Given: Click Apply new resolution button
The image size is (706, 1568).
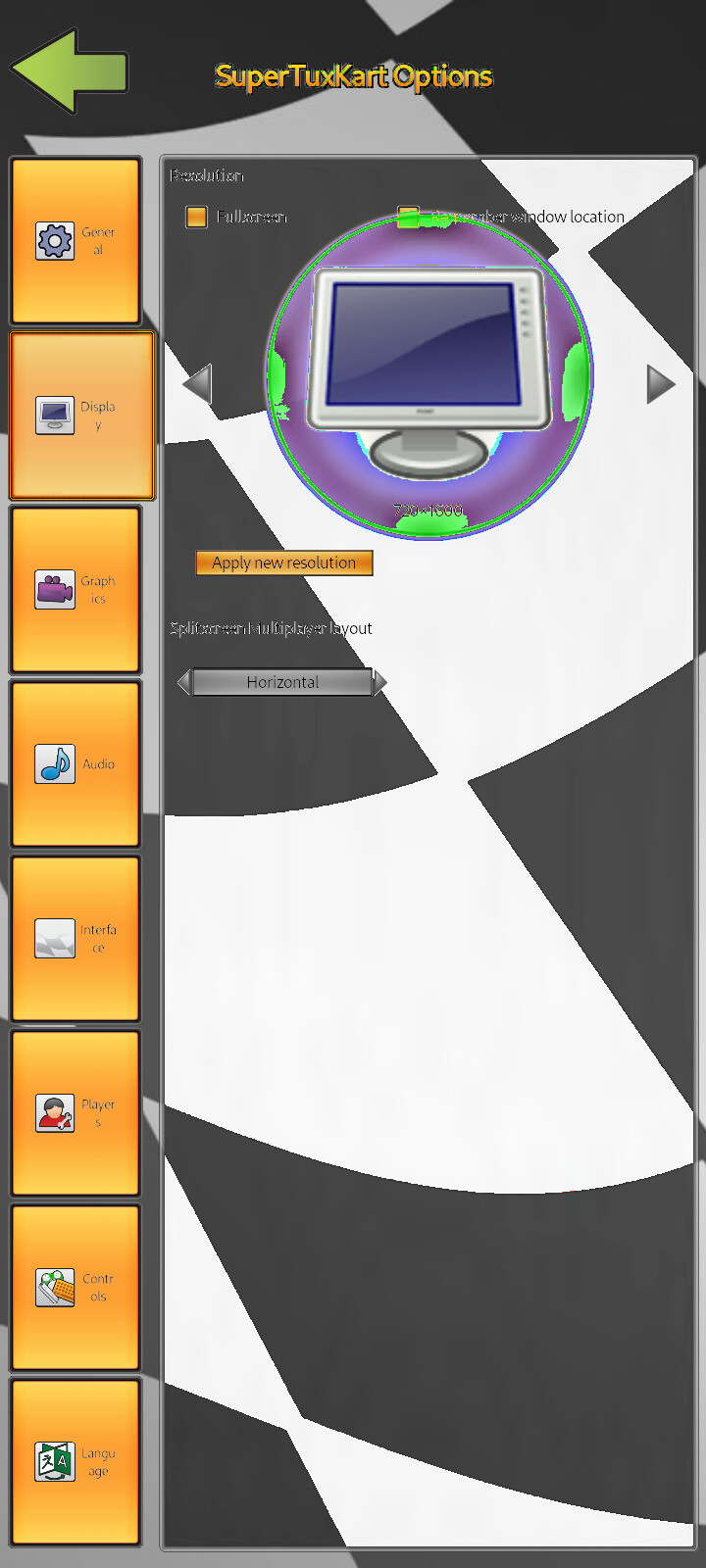Looking at the screenshot, I should 284,563.
